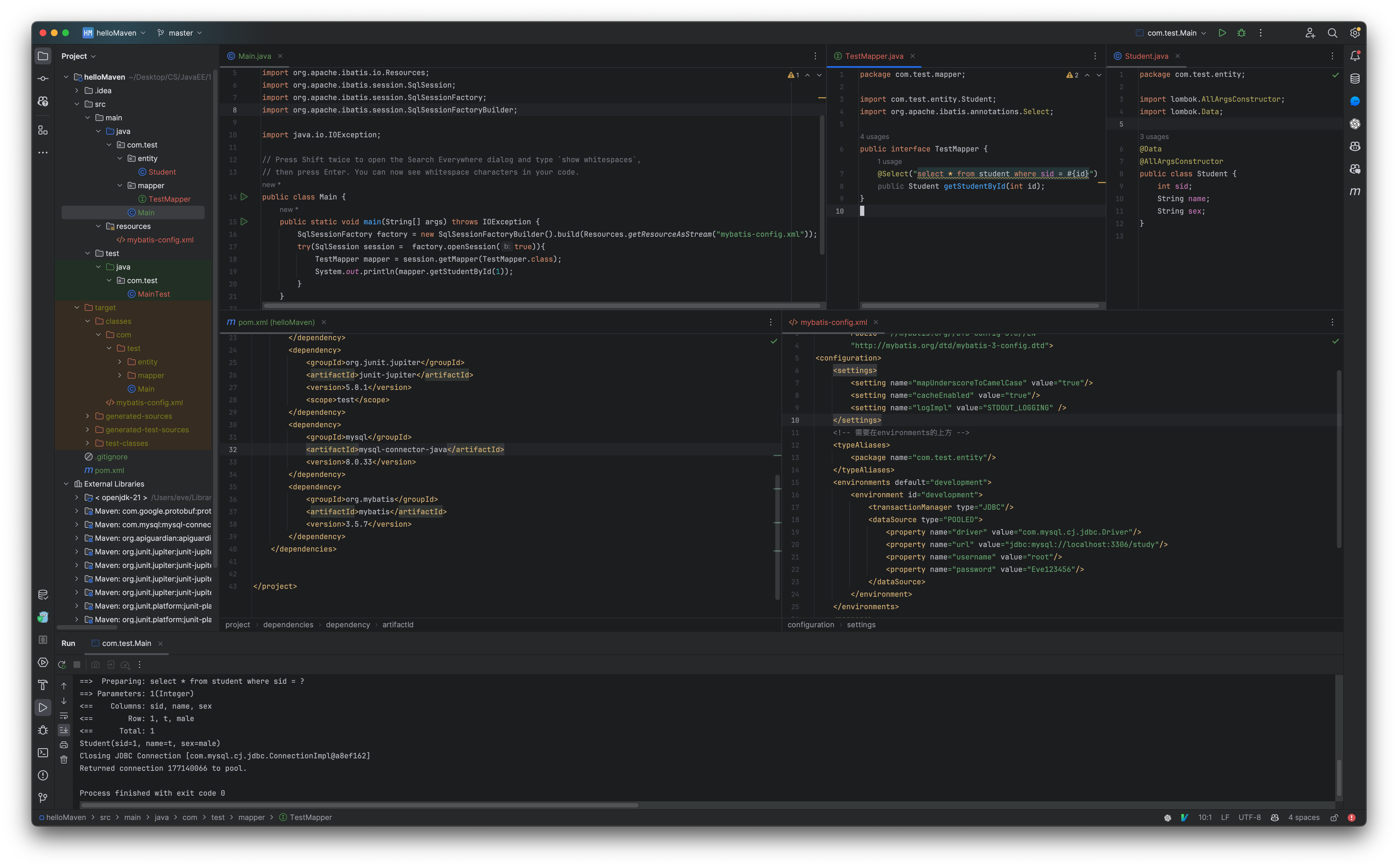The height and width of the screenshot is (868, 1398).
Task: Toggle scroll to end in console output
Action: [64, 730]
